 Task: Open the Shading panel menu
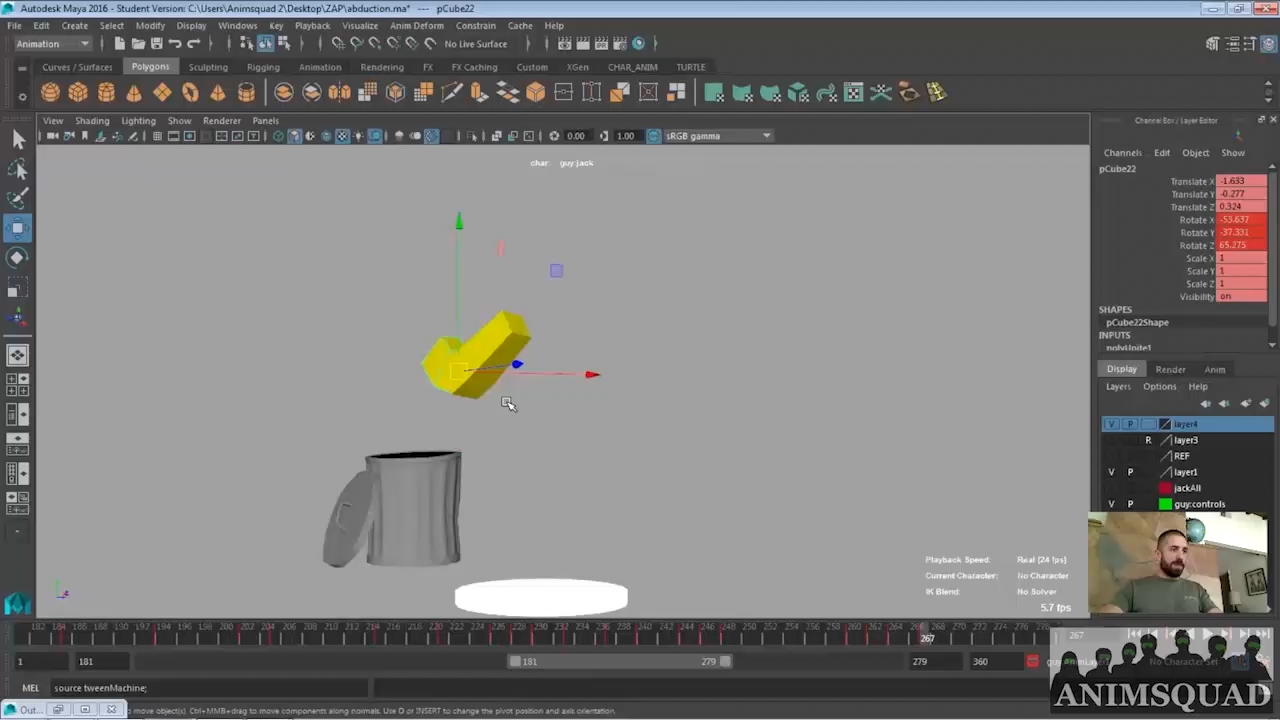click(92, 121)
